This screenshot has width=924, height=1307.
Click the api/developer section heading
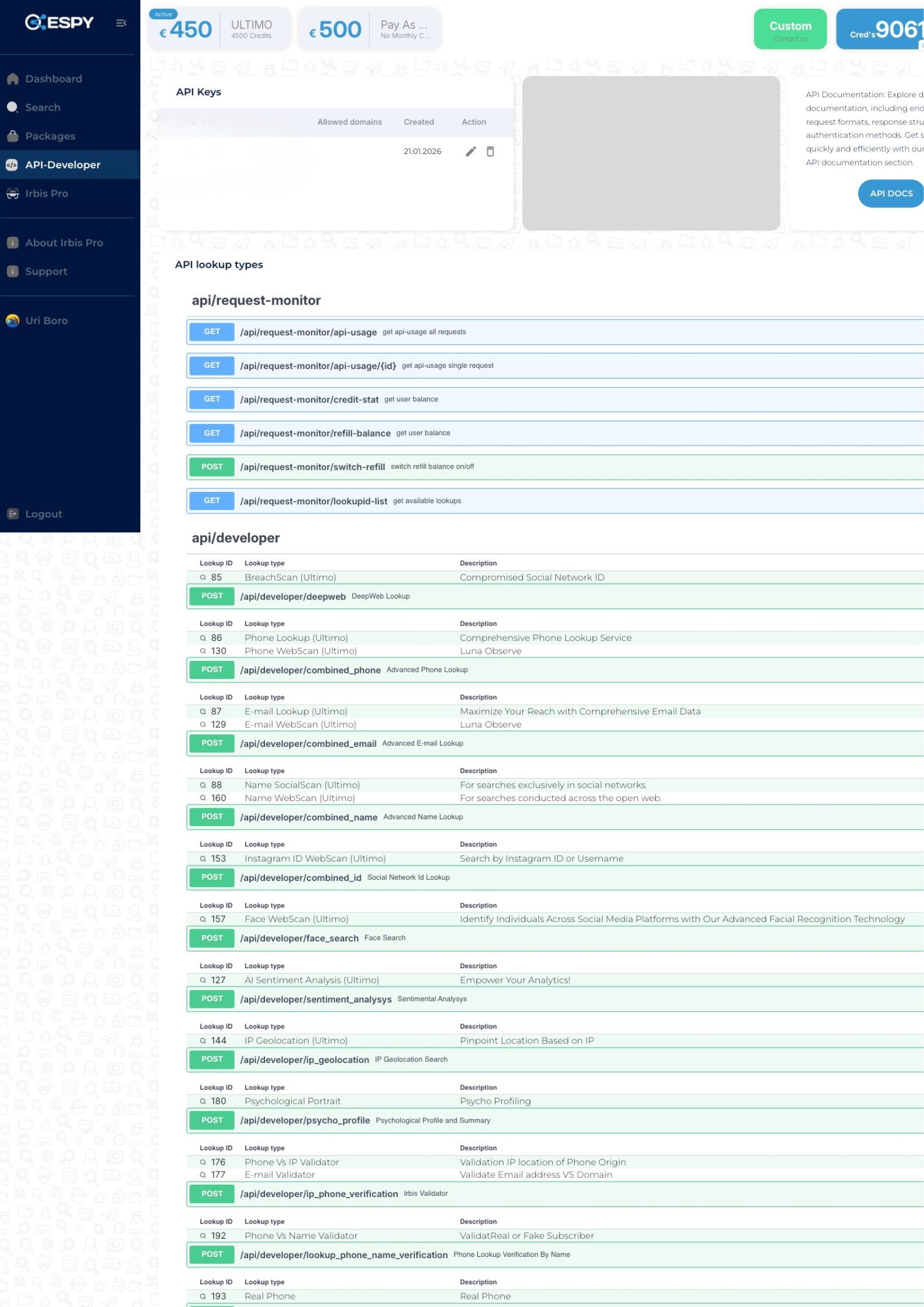[x=236, y=538]
